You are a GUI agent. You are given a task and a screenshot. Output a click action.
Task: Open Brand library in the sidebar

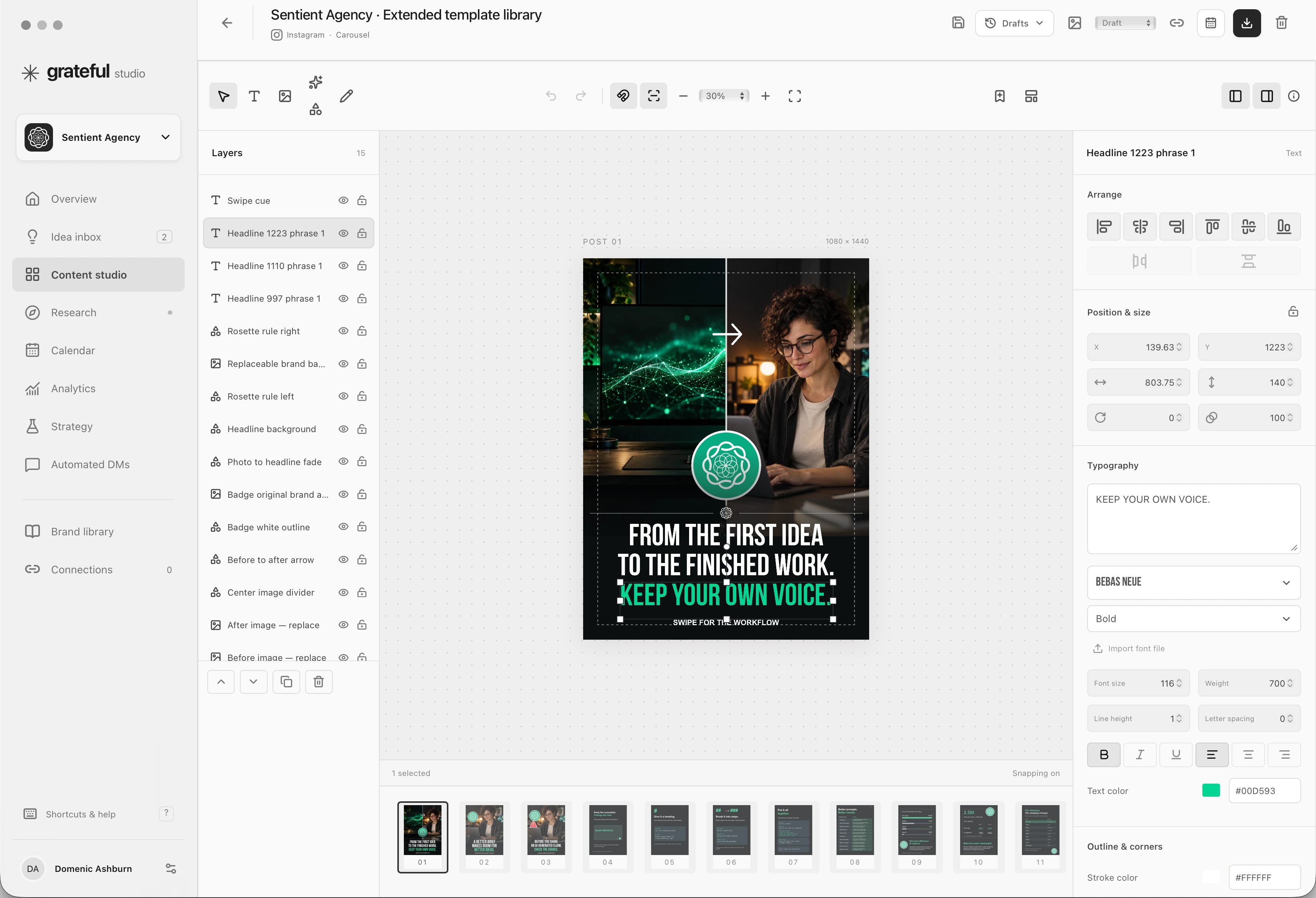99,532
